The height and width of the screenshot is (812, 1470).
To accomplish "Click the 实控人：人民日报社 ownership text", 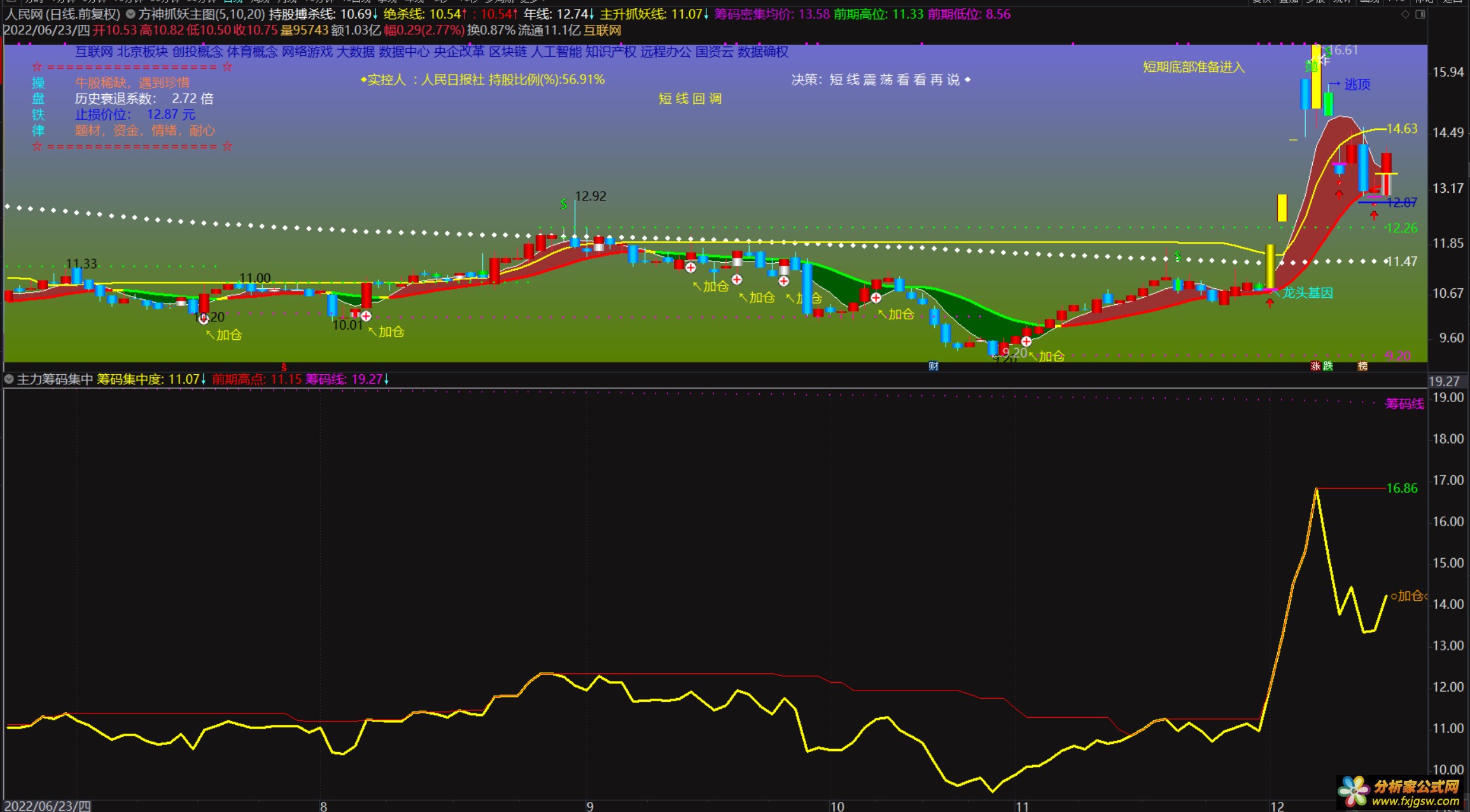I will coord(482,80).
